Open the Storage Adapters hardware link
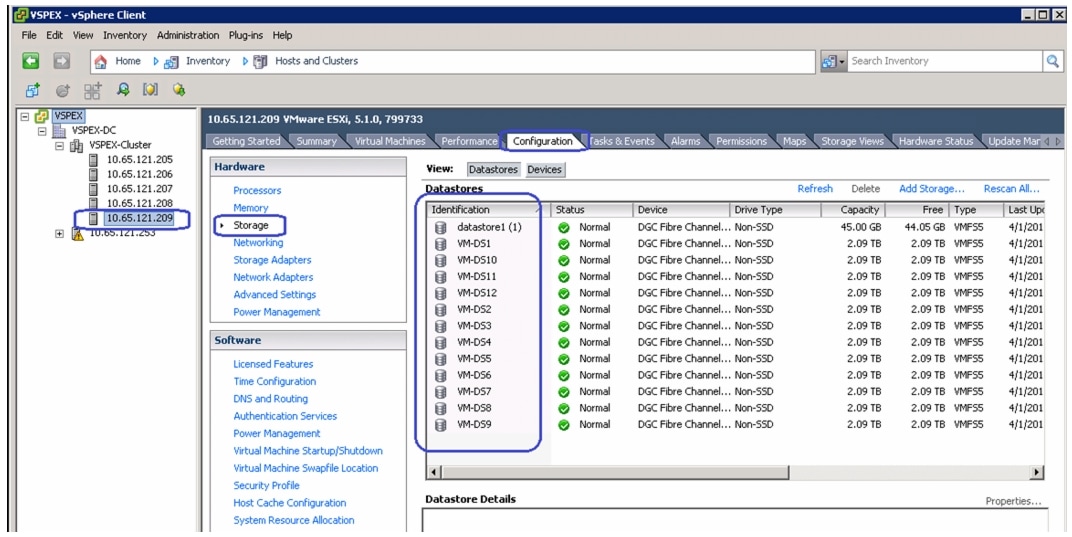This screenshot has height=537, width=1072. [x=272, y=260]
